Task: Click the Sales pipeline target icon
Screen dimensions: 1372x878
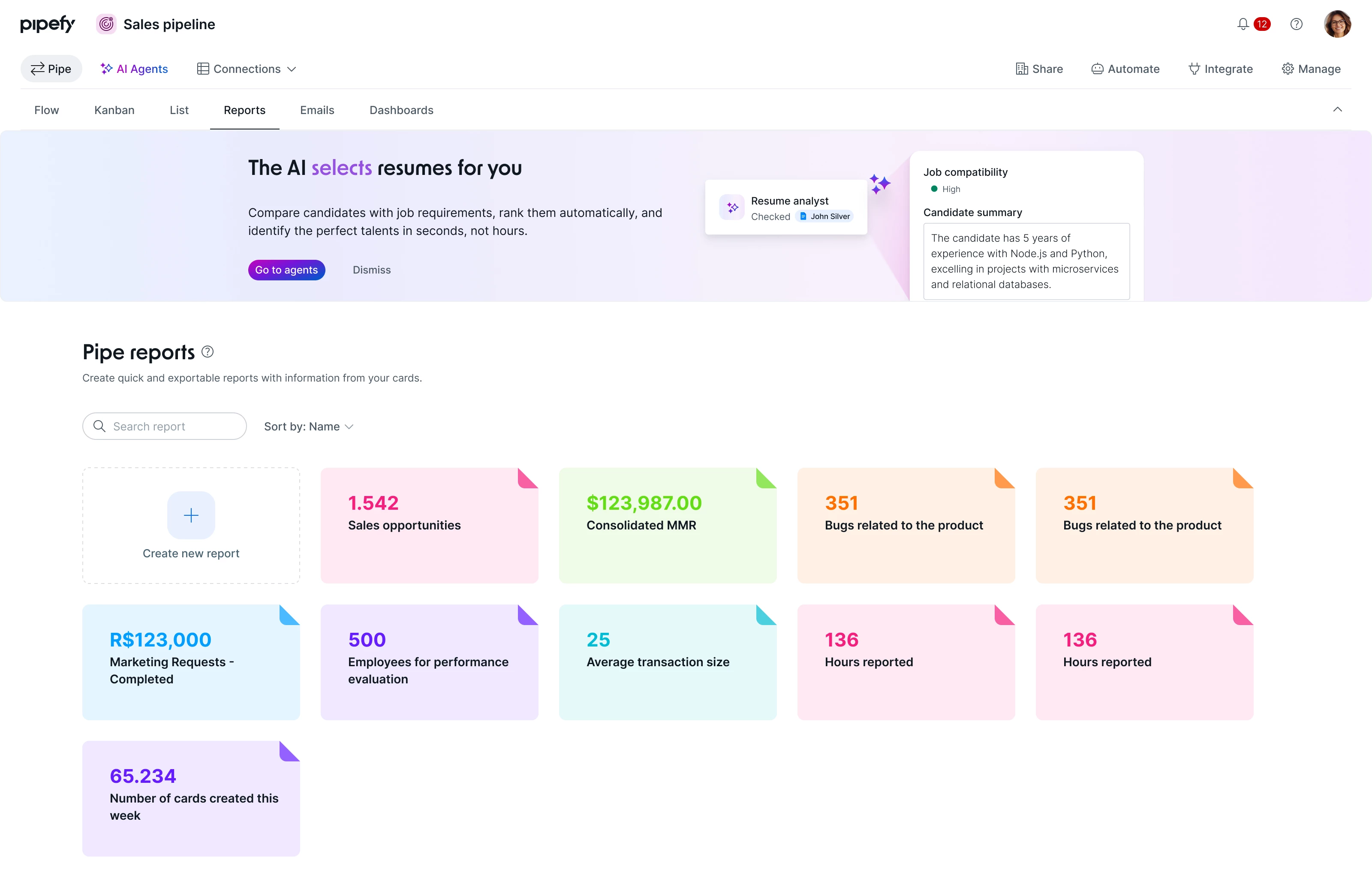Action: coord(106,24)
